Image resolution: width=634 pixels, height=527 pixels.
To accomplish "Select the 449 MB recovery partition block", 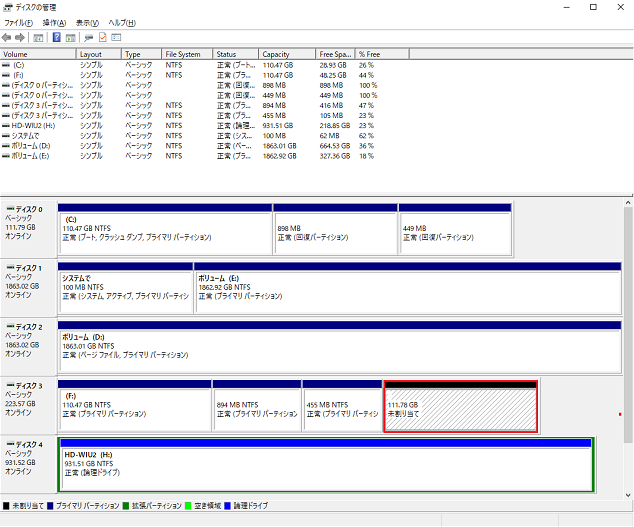I will 455,229.
